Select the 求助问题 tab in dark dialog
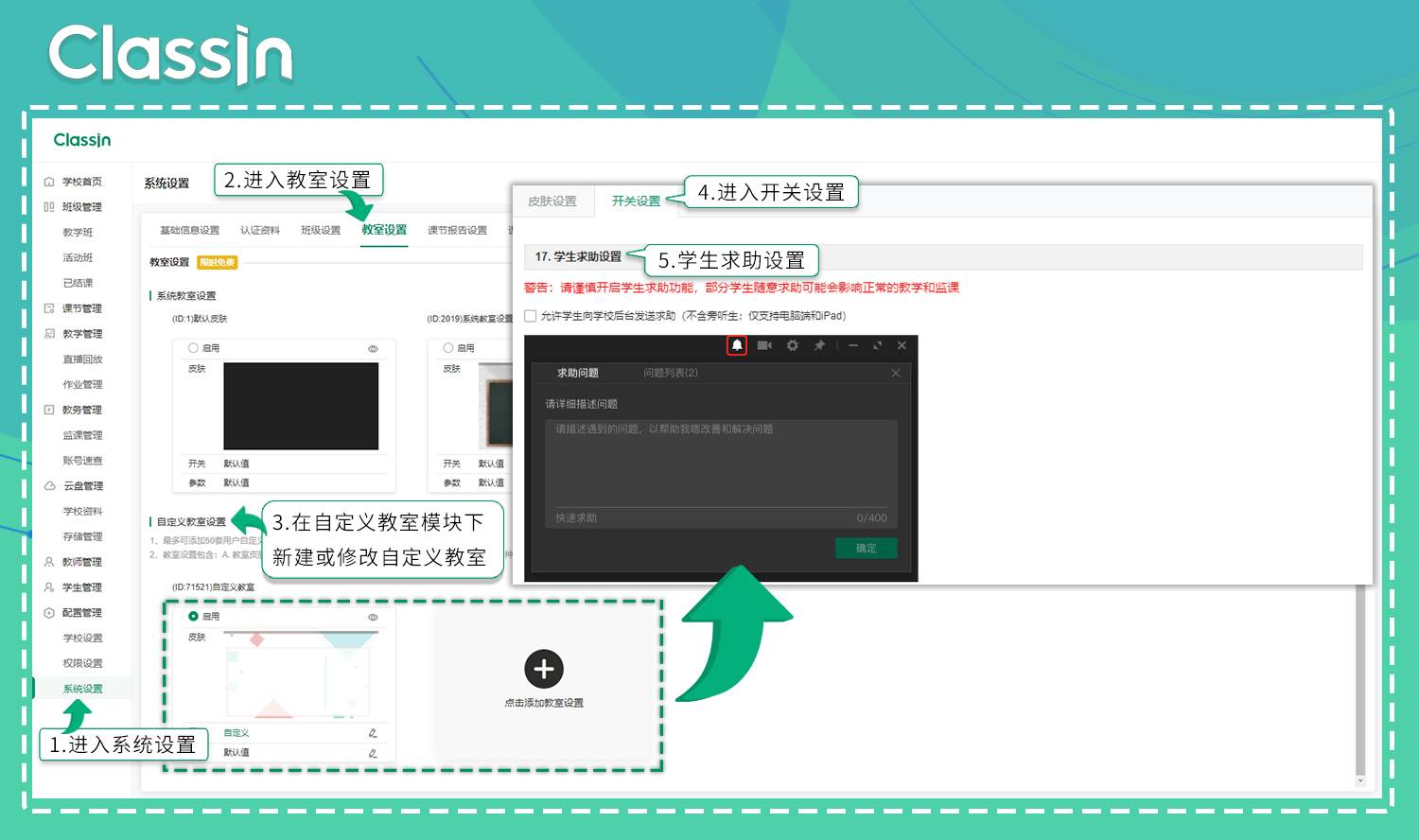This screenshot has height=840, width=1419. 577,373
